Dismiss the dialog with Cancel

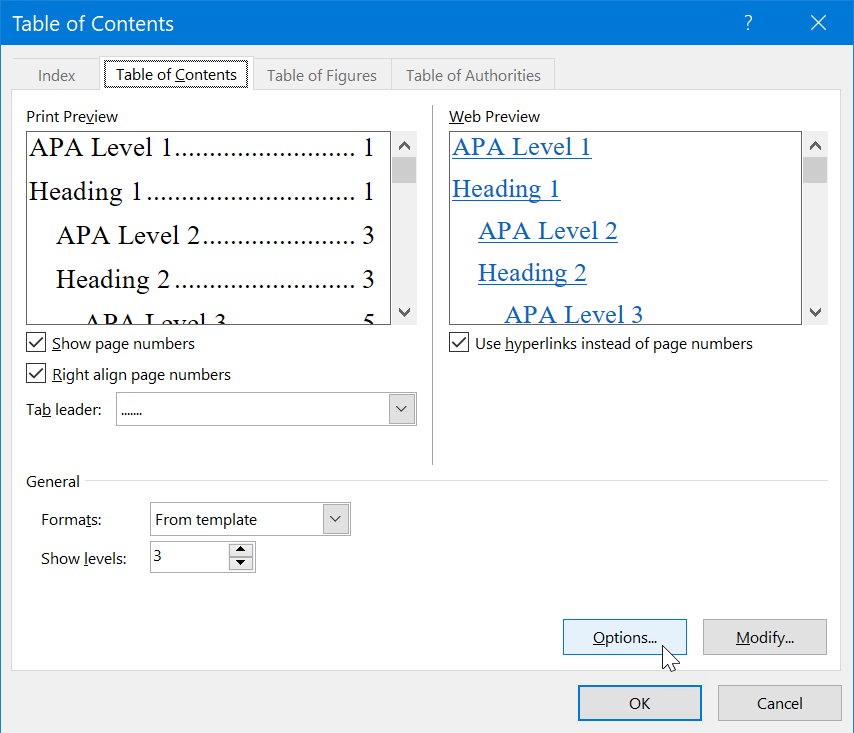(779, 703)
